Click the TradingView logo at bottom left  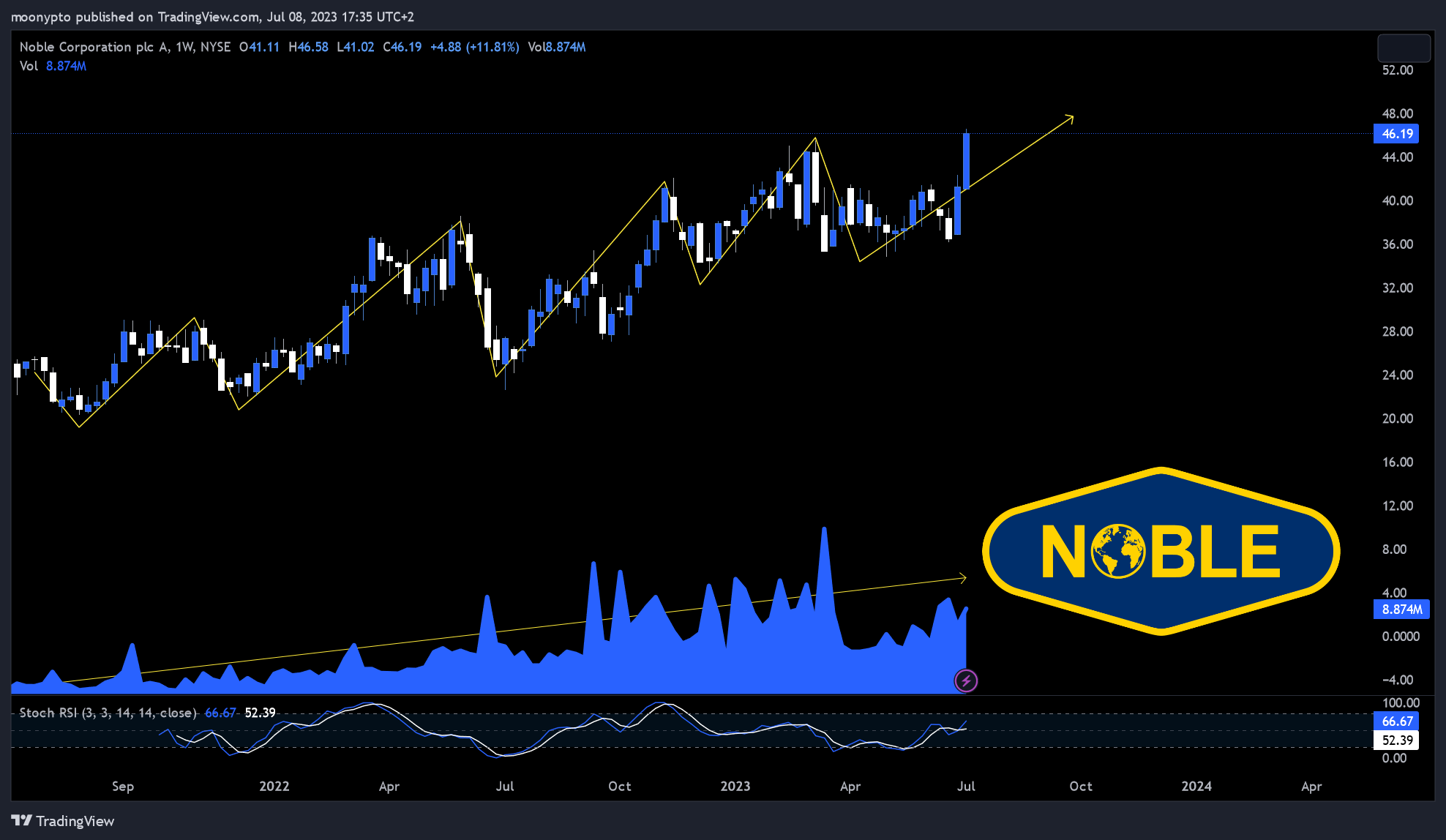point(63,821)
